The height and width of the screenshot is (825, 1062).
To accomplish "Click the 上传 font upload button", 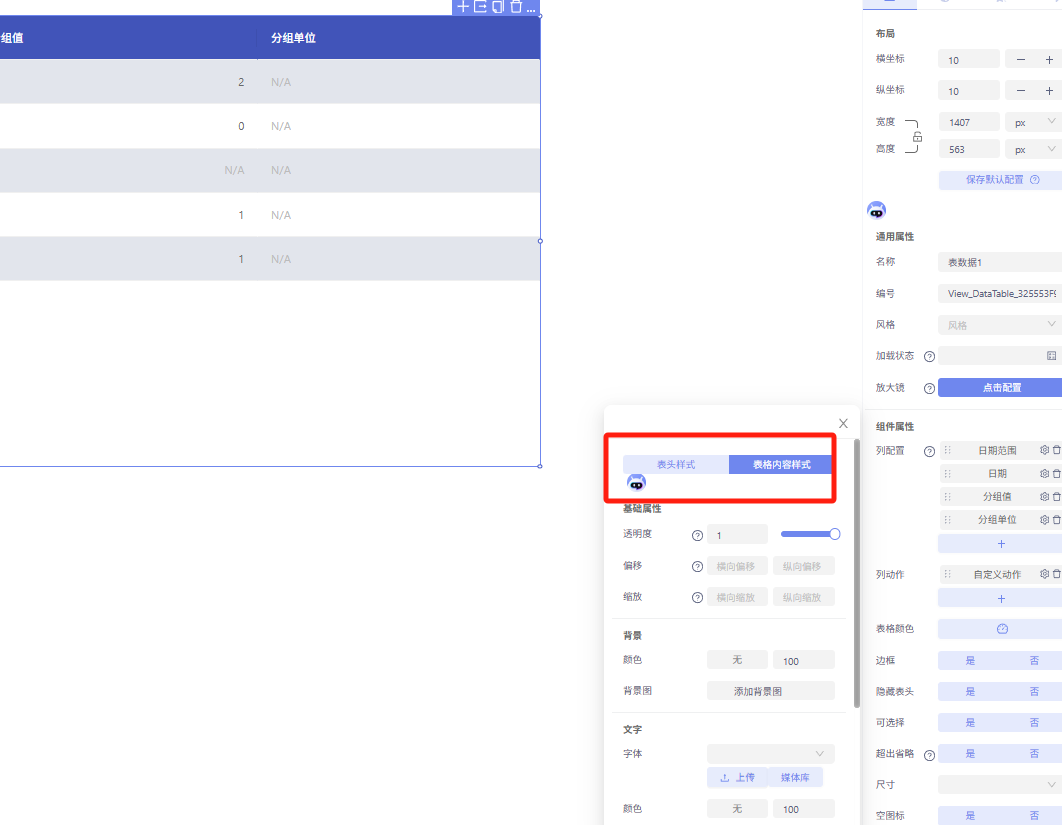I will [737, 778].
